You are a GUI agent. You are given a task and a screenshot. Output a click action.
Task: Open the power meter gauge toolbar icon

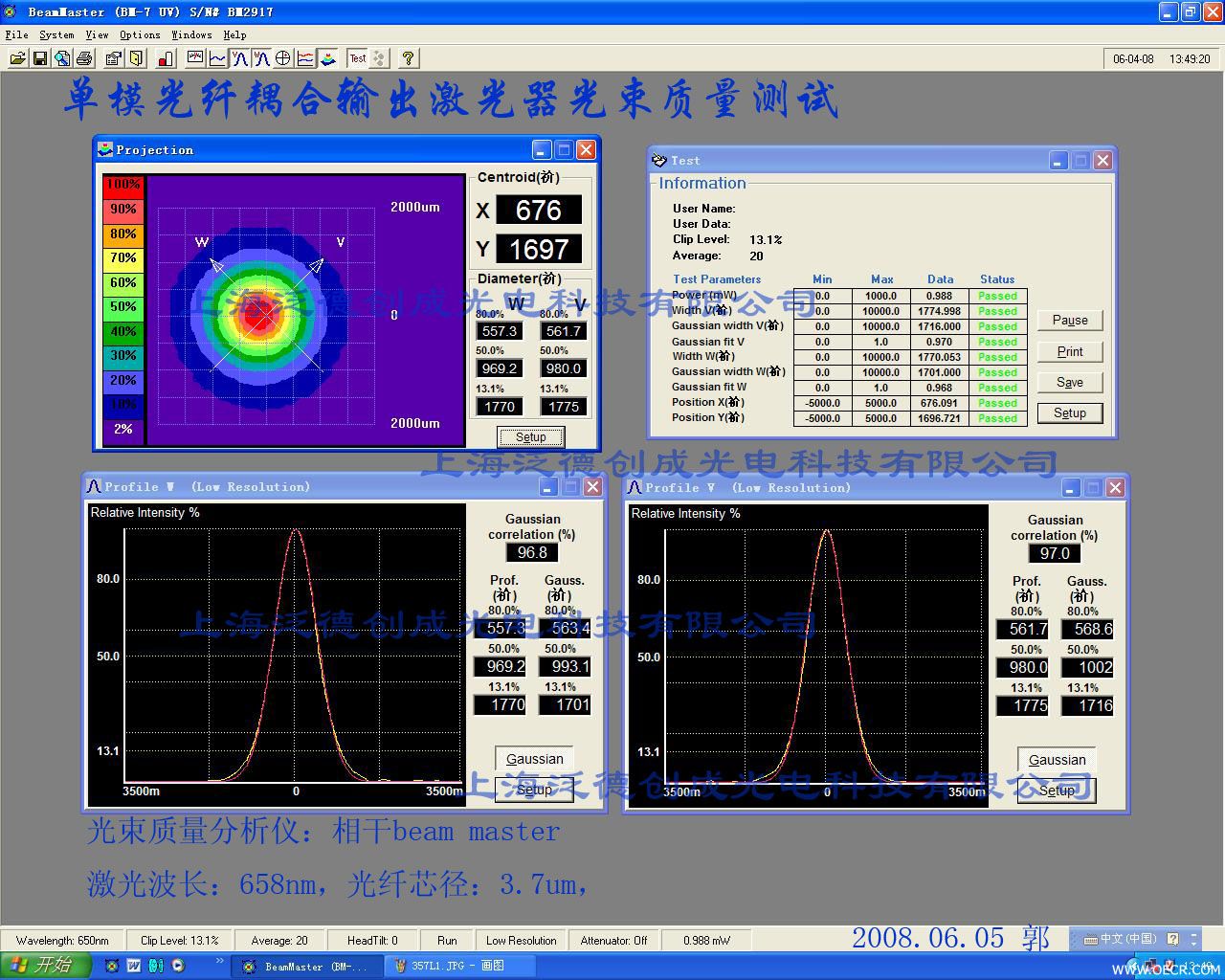(x=195, y=58)
